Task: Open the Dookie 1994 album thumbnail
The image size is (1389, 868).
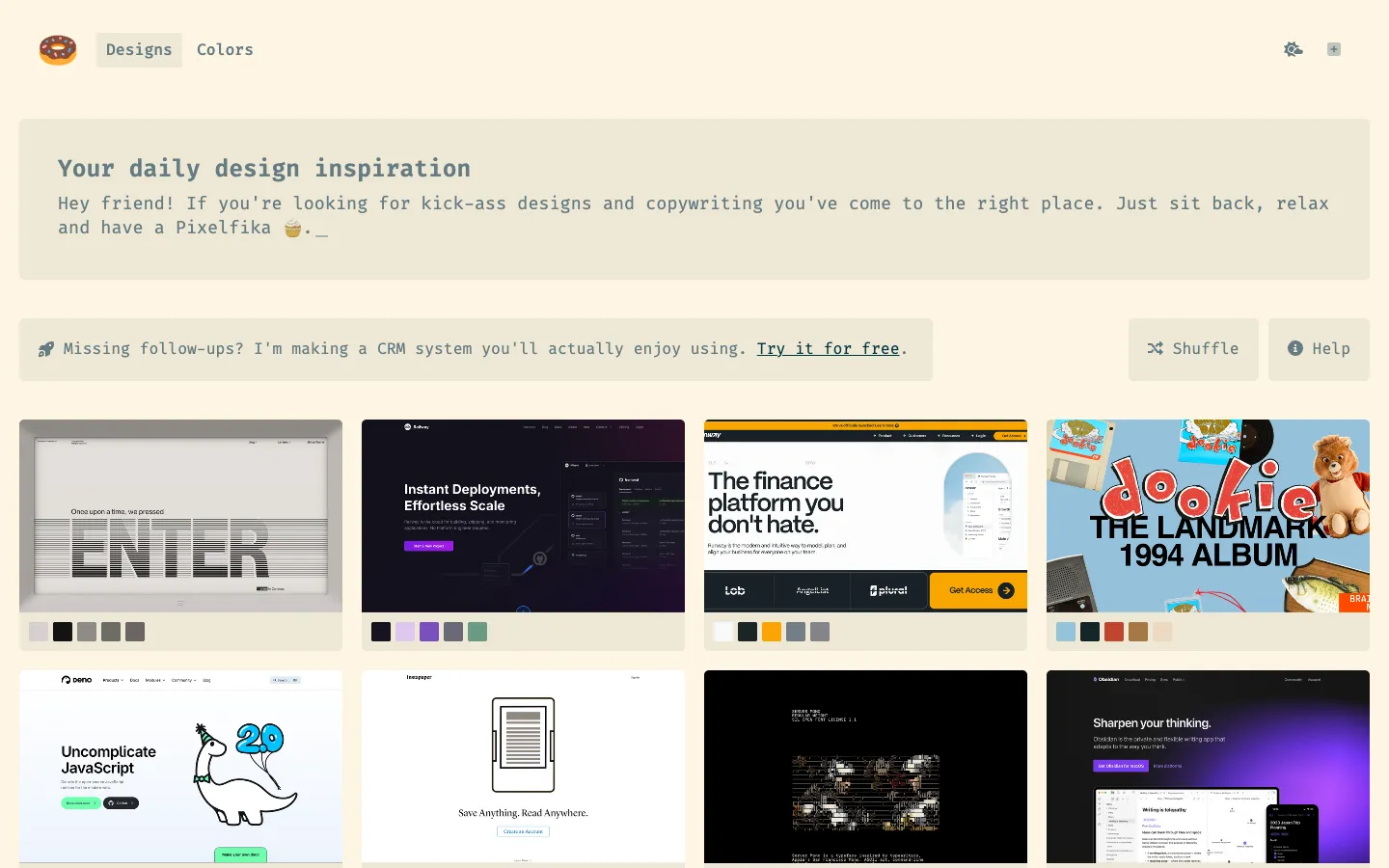Action: (x=1208, y=516)
